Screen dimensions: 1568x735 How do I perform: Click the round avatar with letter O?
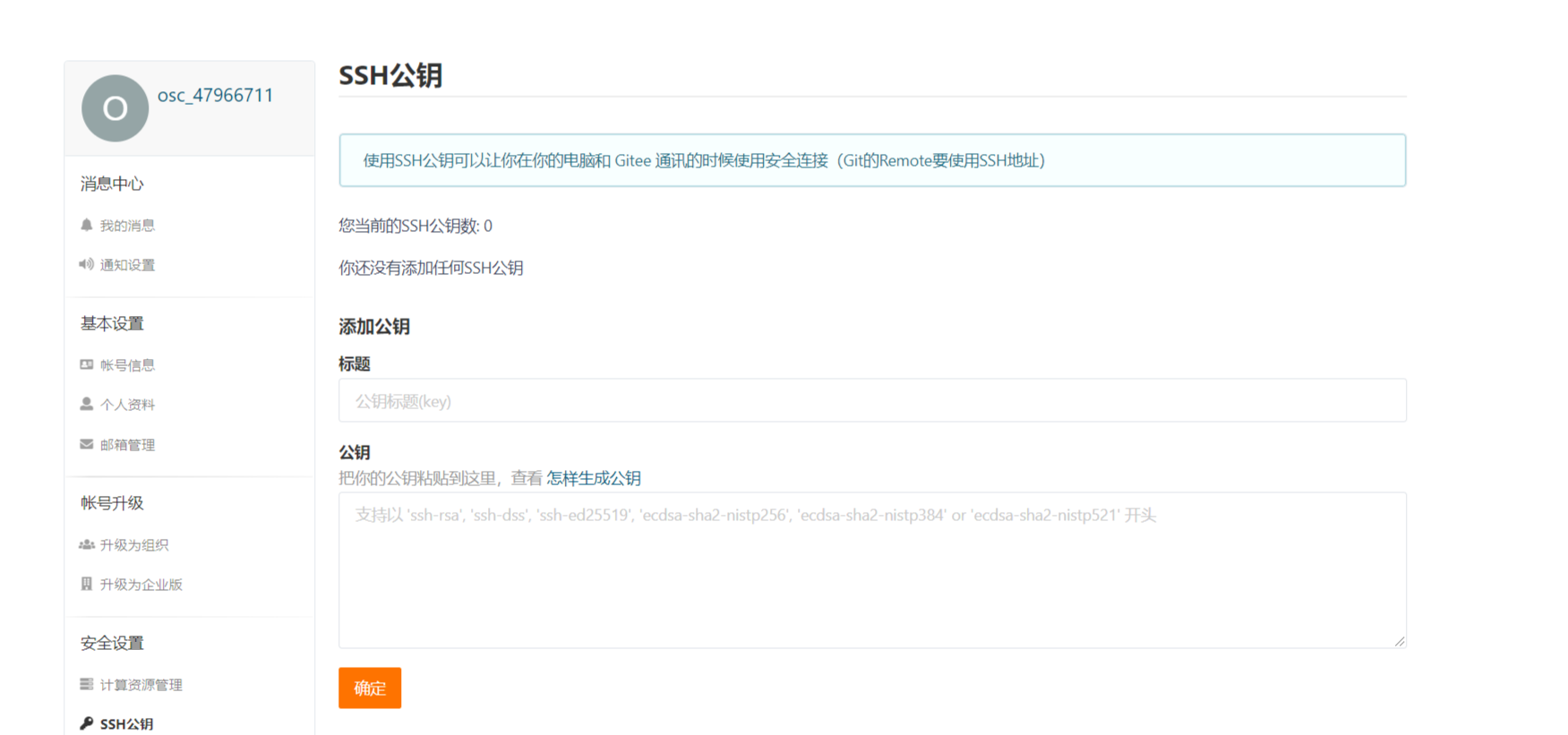point(115,108)
